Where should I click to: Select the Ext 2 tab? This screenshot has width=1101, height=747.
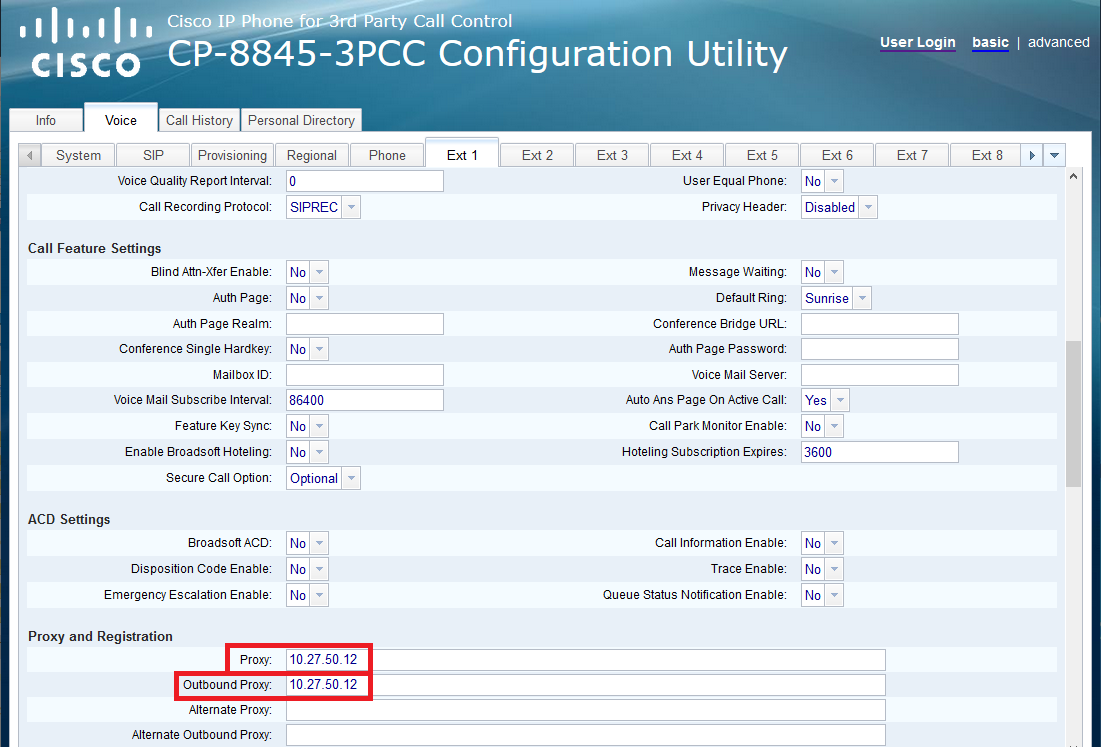tap(537, 155)
